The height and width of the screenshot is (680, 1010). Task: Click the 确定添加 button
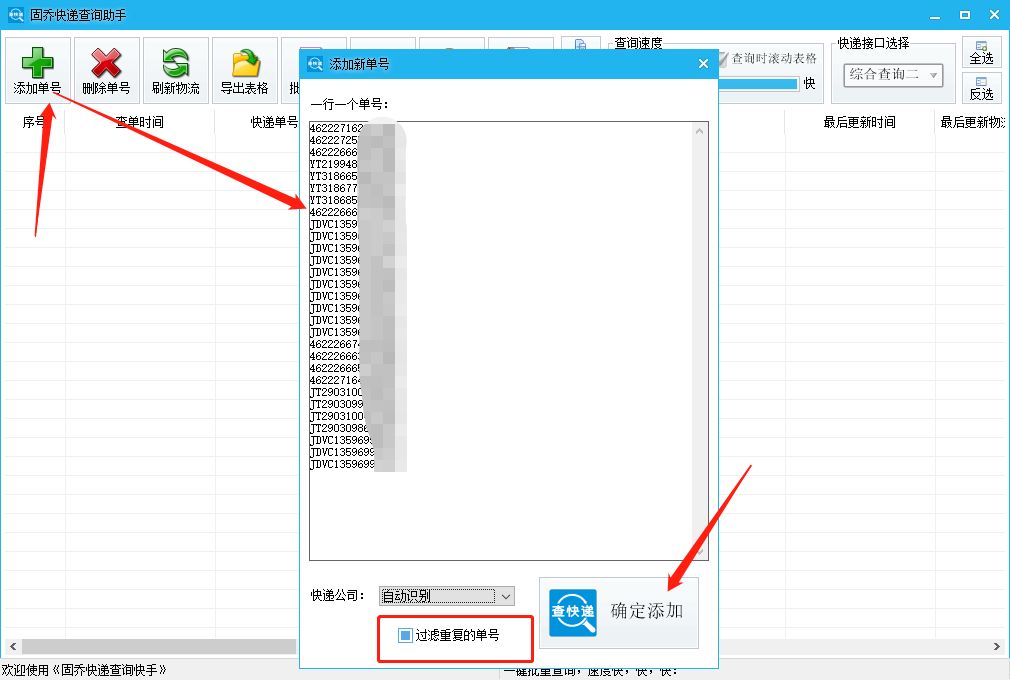(619, 612)
